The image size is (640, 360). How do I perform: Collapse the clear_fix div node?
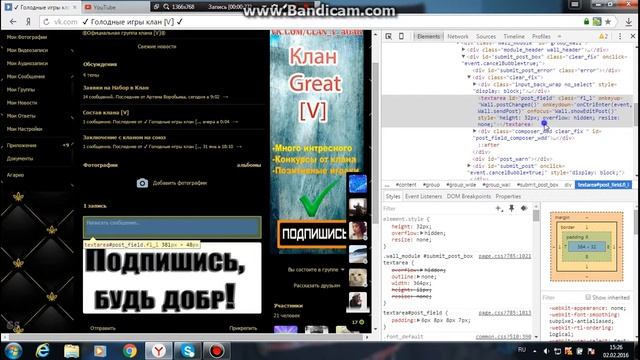click(x=469, y=77)
